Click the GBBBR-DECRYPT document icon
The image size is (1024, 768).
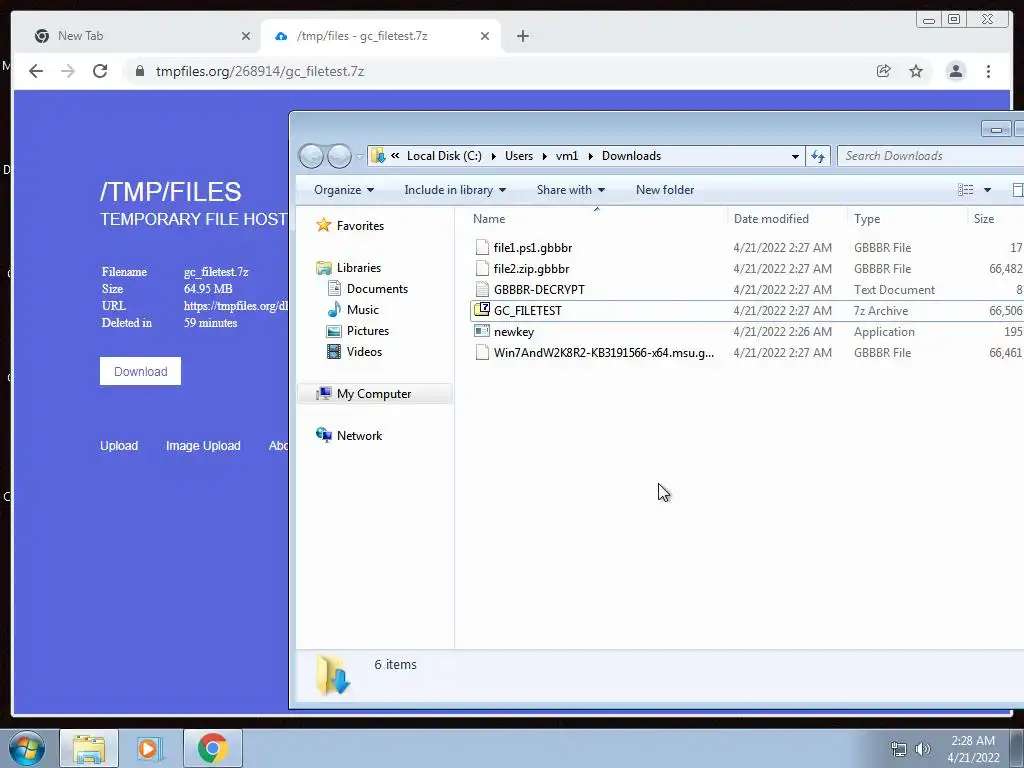click(482, 289)
